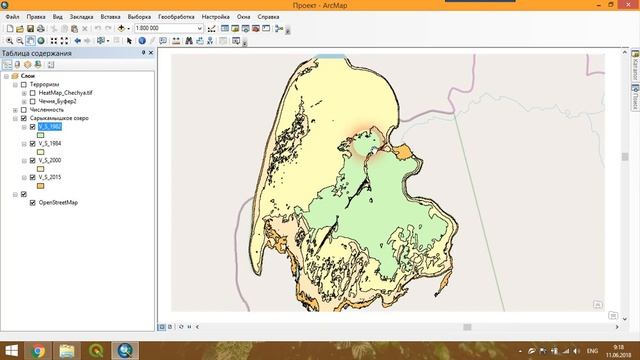Open the Правка menu
This screenshot has height=360, width=640.
[x=36, y=17]
